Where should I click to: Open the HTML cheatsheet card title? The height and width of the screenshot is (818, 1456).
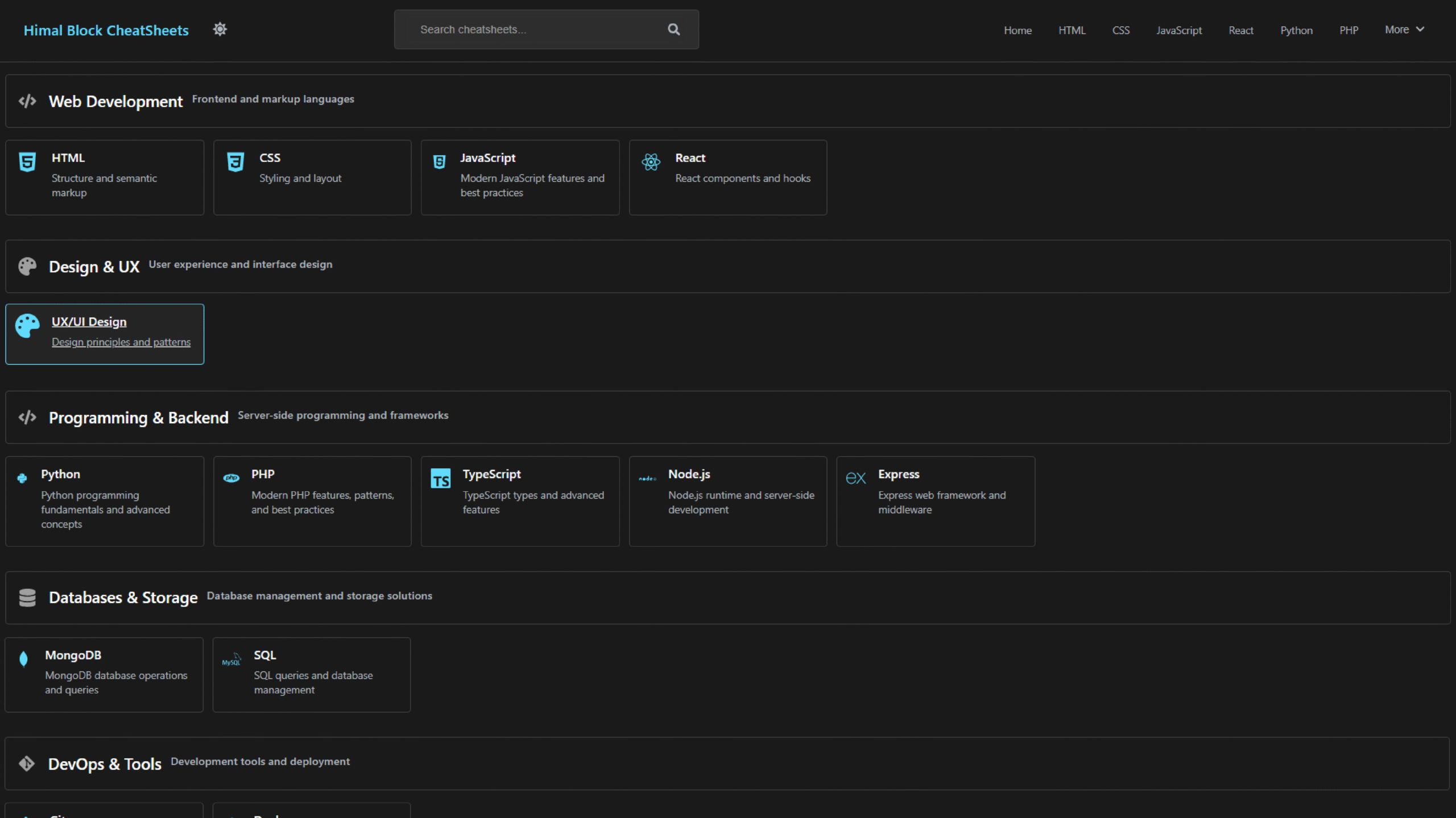(x=68, y=157)
